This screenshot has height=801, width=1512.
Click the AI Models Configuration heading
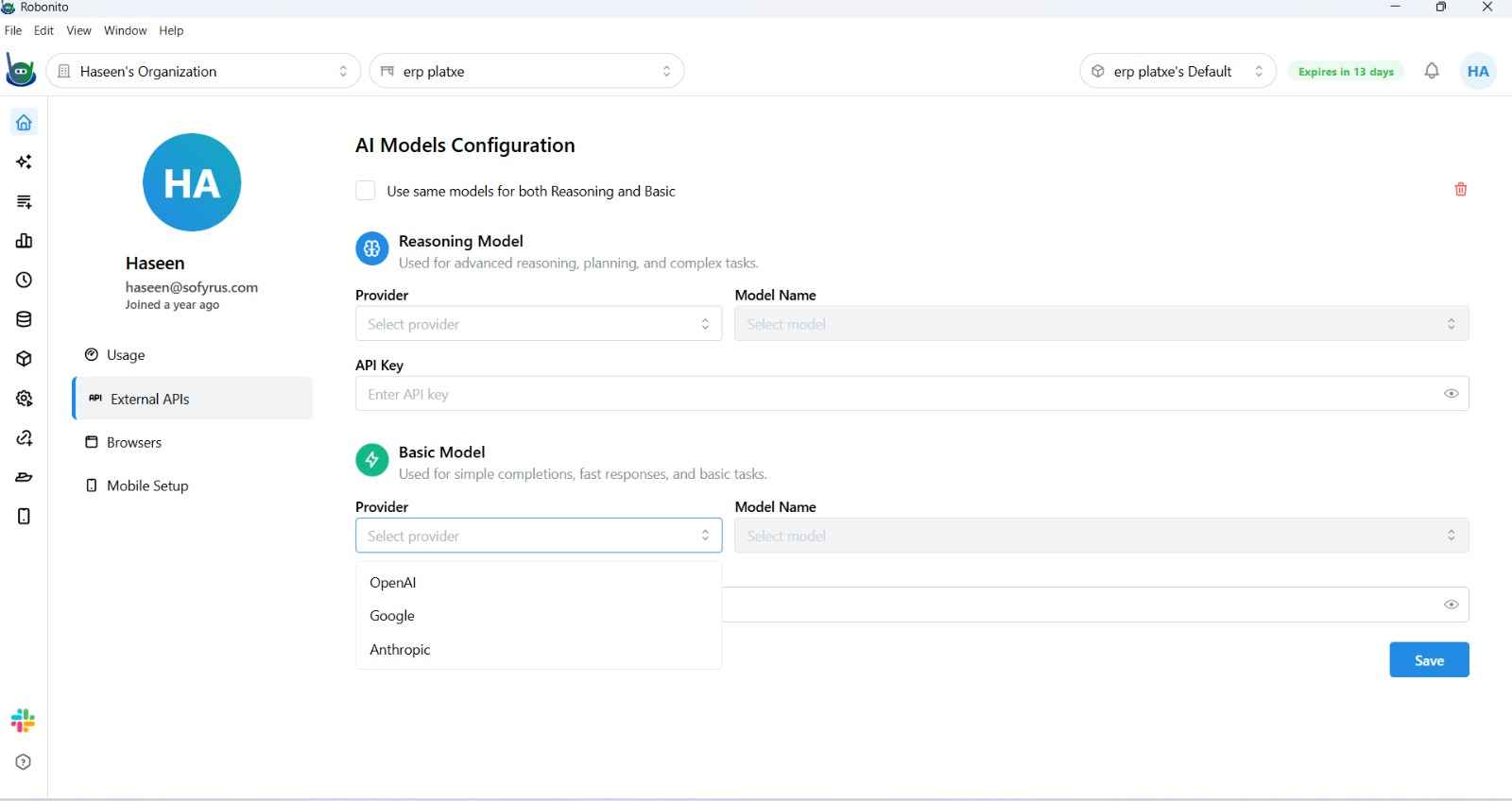pyautogui.click(x=465, y=145)
